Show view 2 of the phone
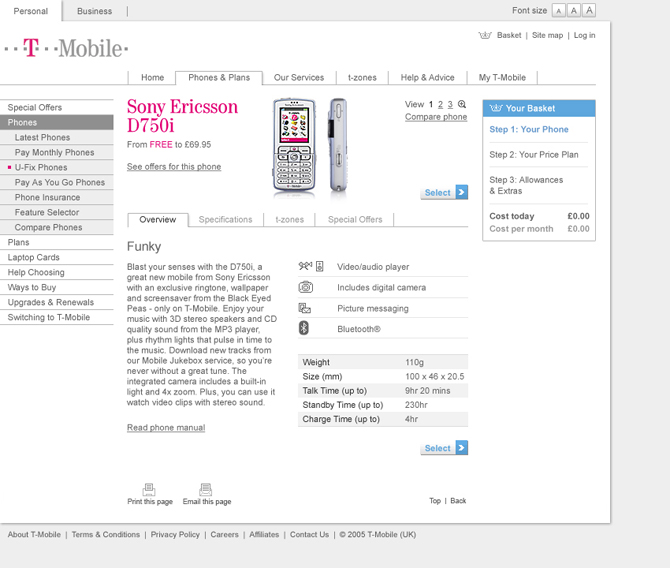This screenshot has height=568, width=670. pos(441,104)
